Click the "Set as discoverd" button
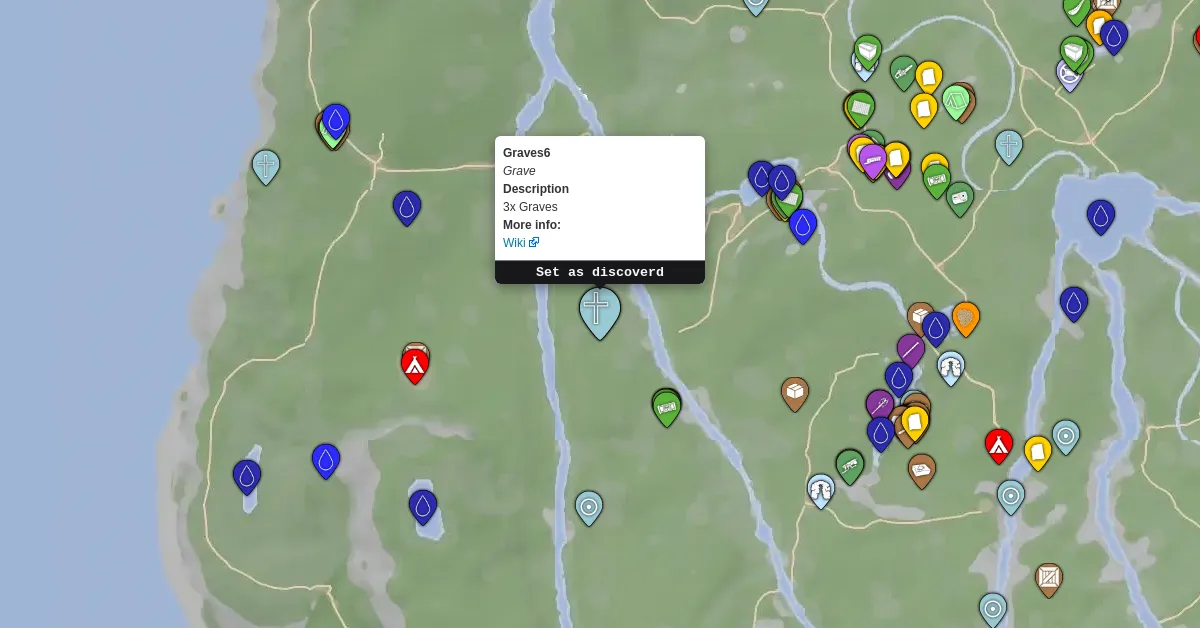The width and height of the screenshot is (1200, 628). pyautogui.click(x=600, y=272)
